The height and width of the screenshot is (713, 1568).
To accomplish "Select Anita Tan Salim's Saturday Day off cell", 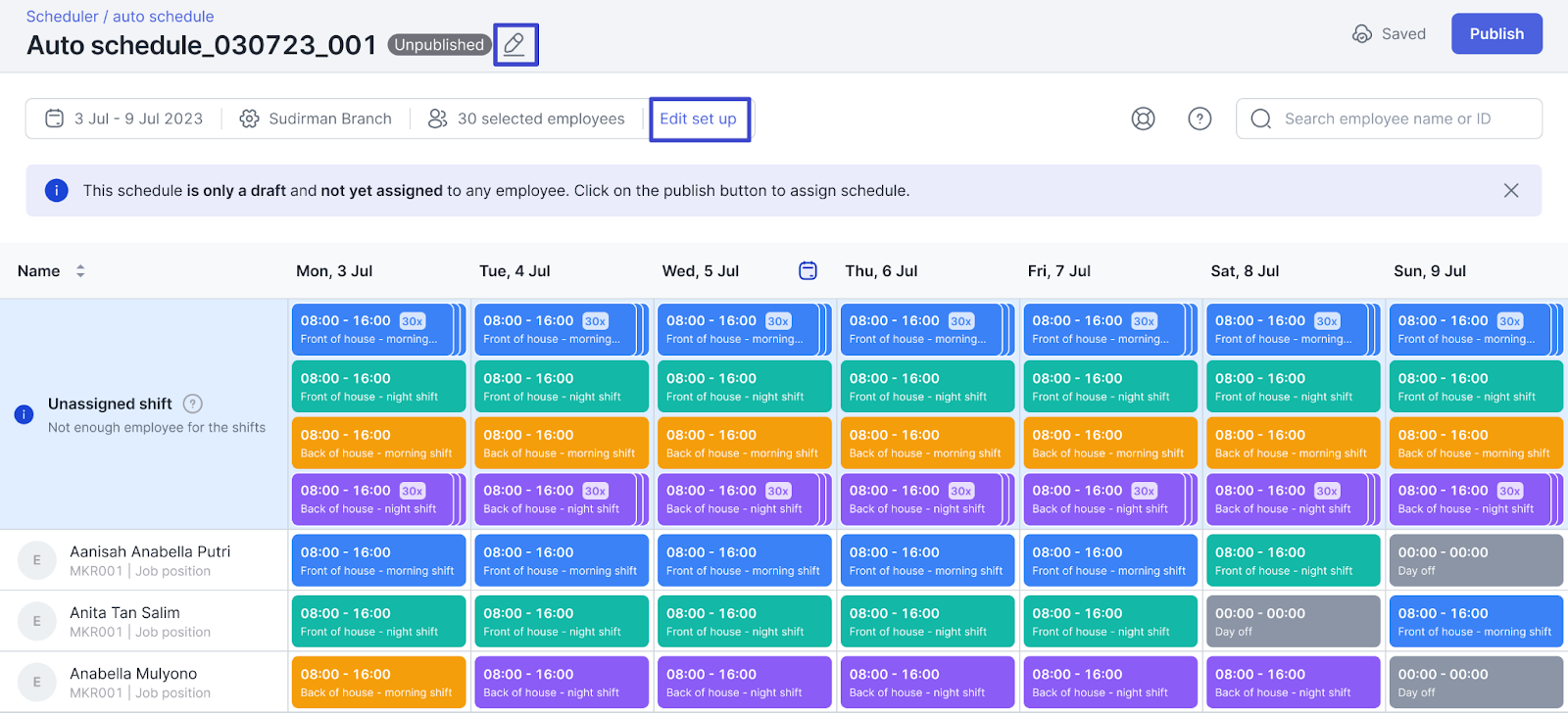I will coord(1292,621).
